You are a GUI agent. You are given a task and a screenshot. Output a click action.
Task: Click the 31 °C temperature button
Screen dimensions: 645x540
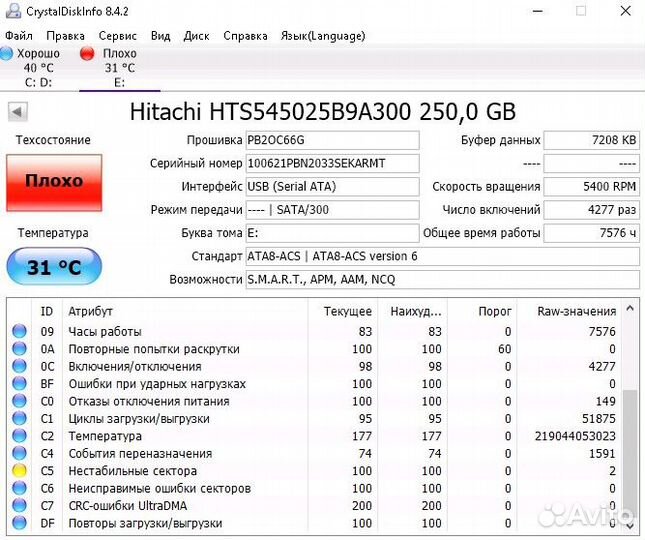(x=54, y=267)
